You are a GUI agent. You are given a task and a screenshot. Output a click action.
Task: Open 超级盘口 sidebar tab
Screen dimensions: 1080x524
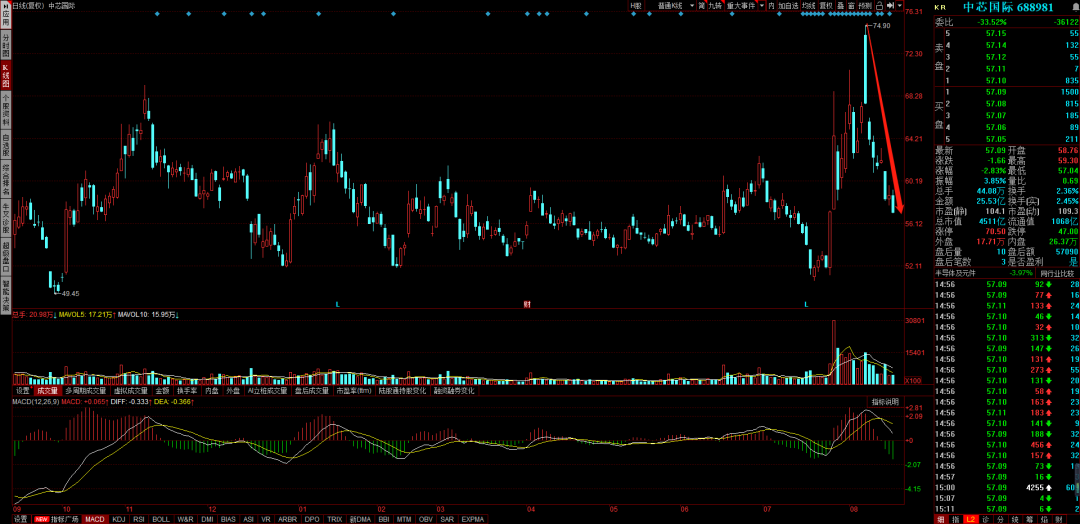6,257
